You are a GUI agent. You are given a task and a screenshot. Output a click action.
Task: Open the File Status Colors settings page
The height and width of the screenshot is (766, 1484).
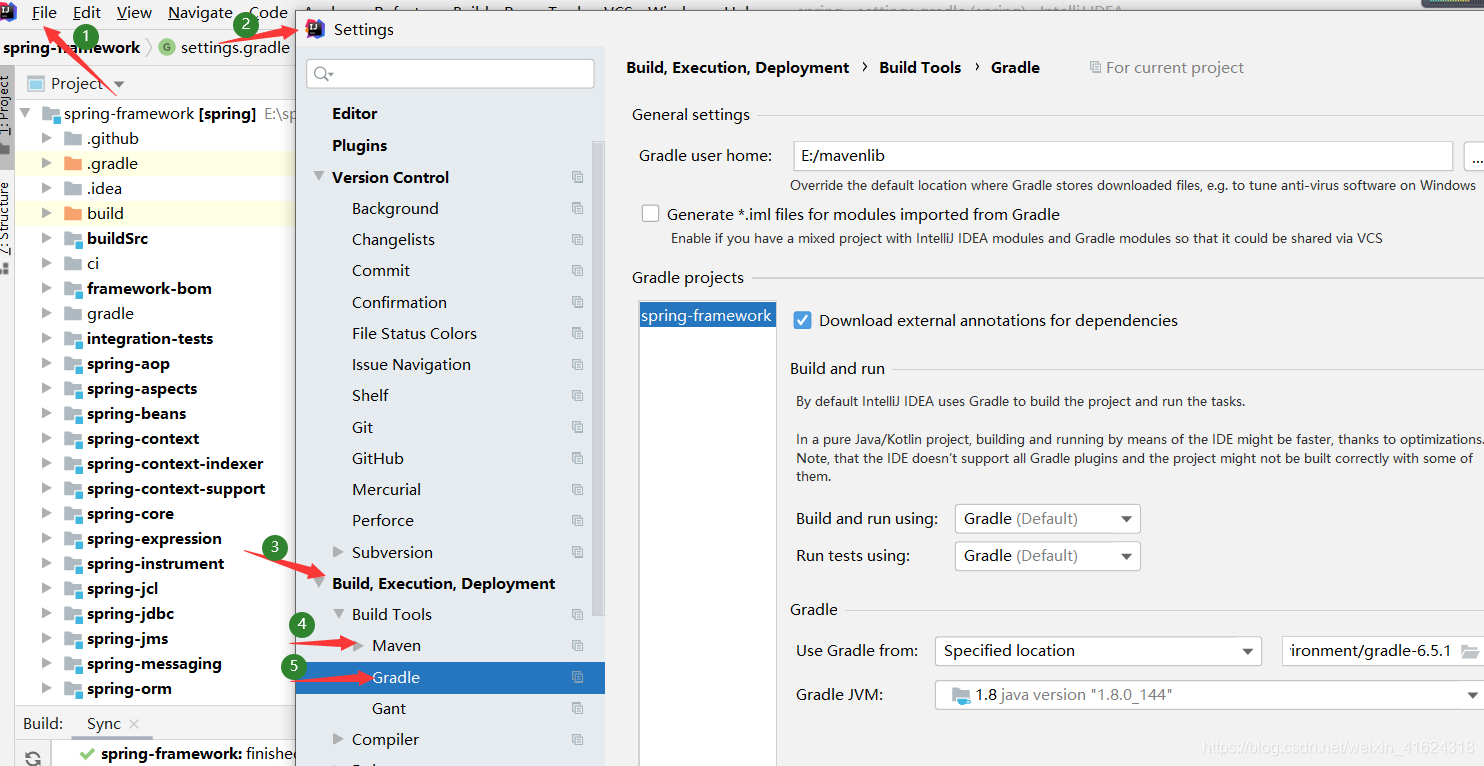(x=414, y=334)
